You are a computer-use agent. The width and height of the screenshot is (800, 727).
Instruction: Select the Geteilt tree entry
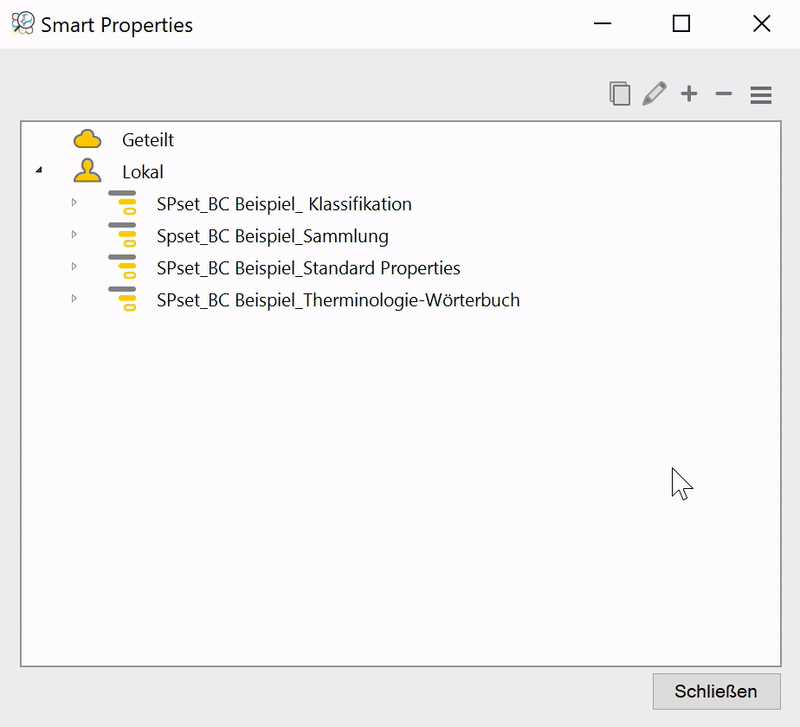click(148, 140)
